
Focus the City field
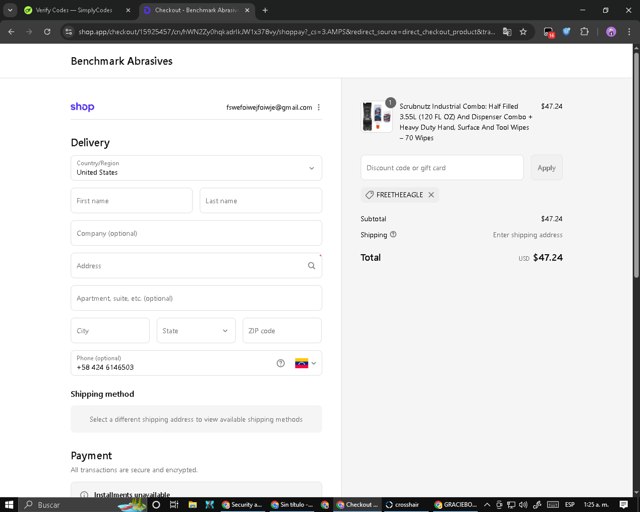click(110, 331)
